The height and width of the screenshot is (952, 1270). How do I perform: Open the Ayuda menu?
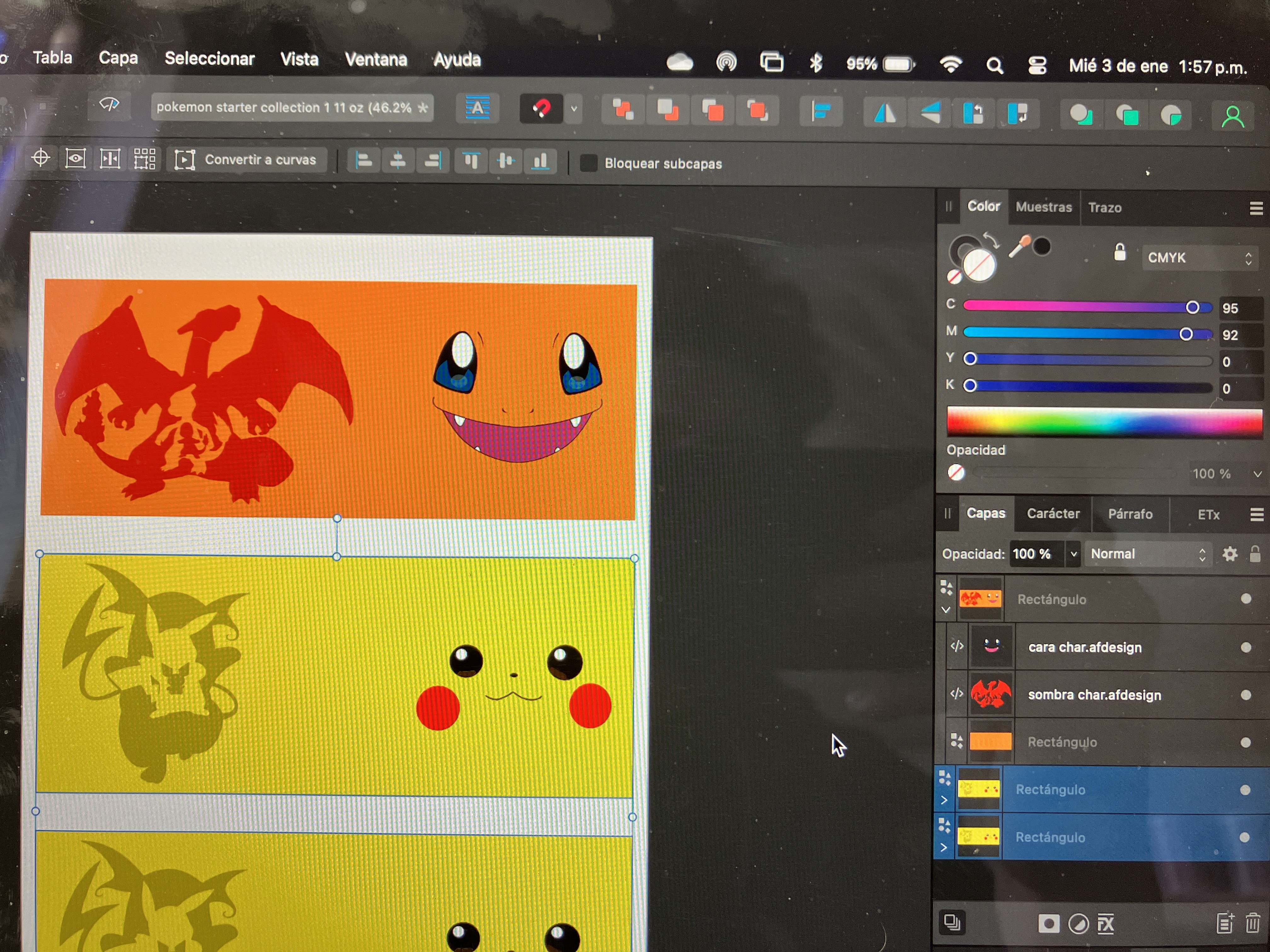(x=457, y=60)
